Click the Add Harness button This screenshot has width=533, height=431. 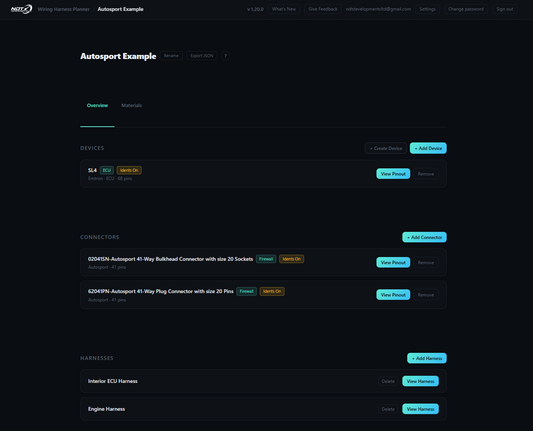[x=427, y=358]
